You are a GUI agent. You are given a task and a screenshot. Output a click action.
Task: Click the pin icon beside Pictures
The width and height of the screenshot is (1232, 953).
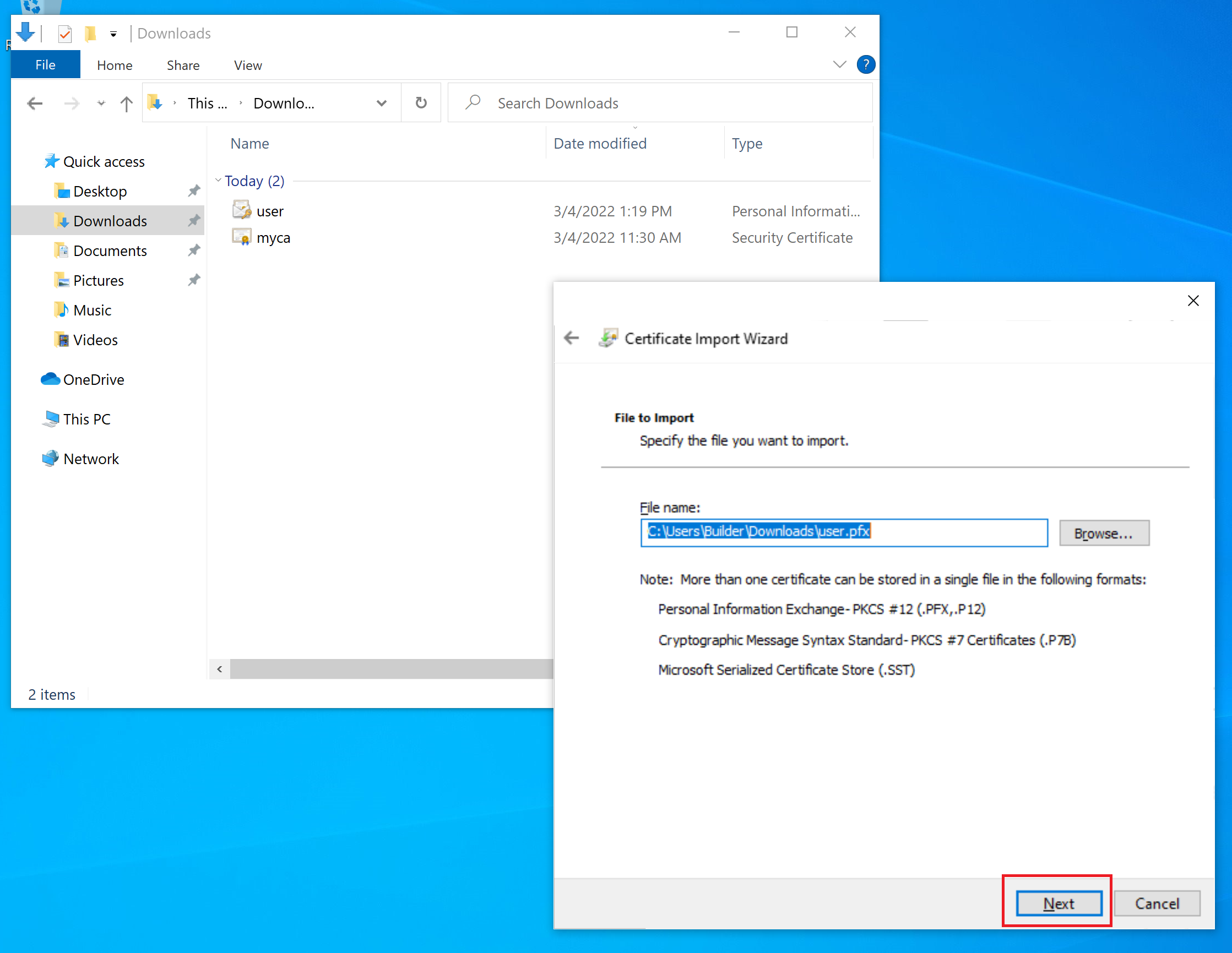click(x=194, y=280)
